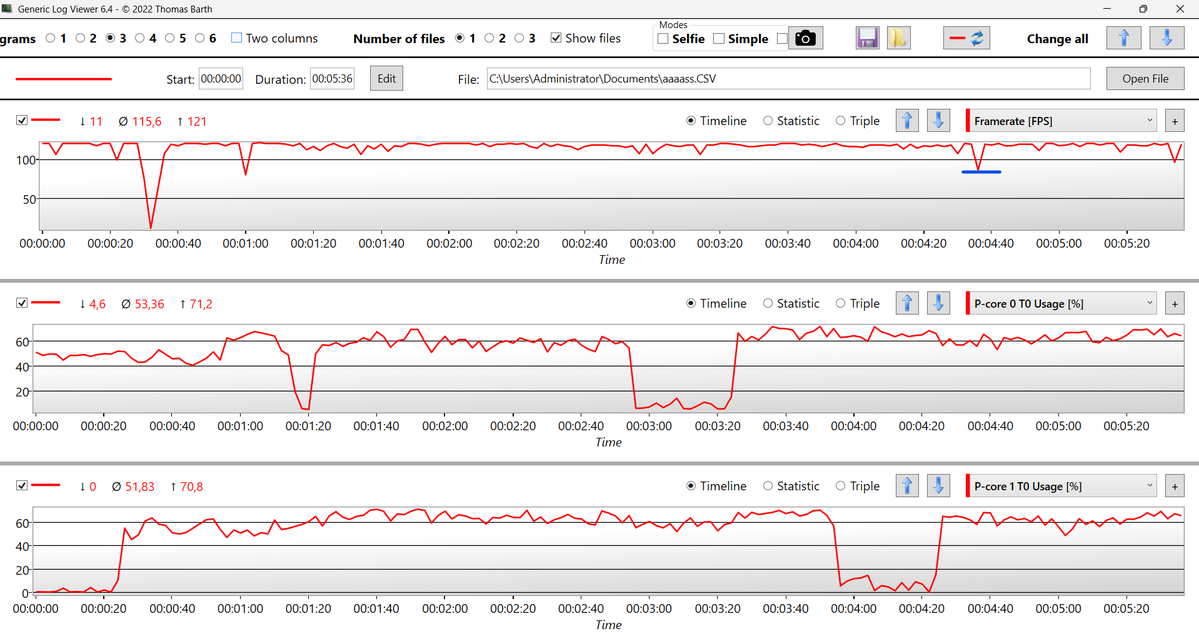Click the plus button beside P-core 0 dropdown
Screen dimensions: 1199x636
coord(1175,303)
